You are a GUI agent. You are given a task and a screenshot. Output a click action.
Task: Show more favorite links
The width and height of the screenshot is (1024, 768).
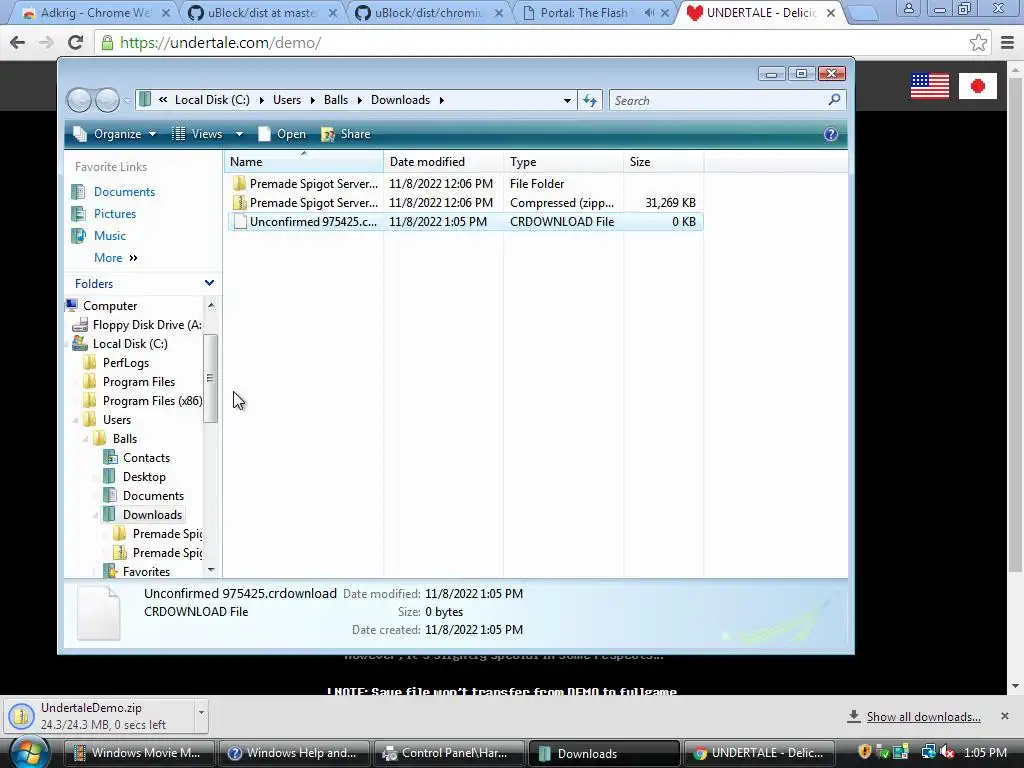click(116, 257)
